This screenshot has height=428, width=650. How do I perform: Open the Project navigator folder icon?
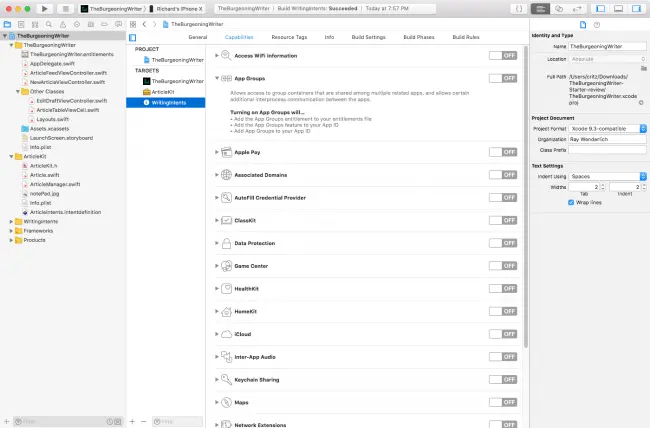point(7,24)
